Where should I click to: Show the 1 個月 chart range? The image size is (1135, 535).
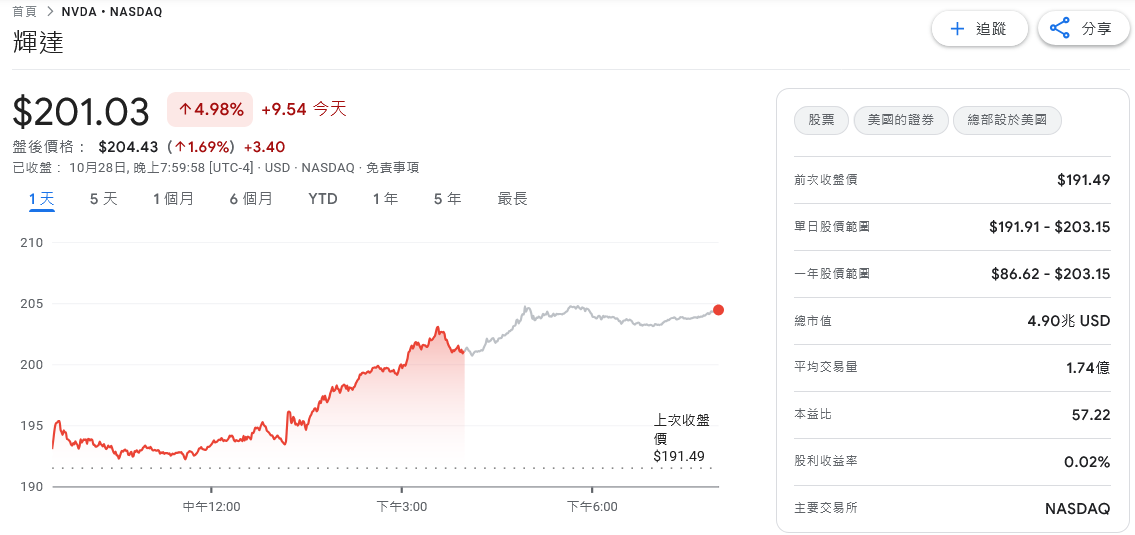pos(173,199)
